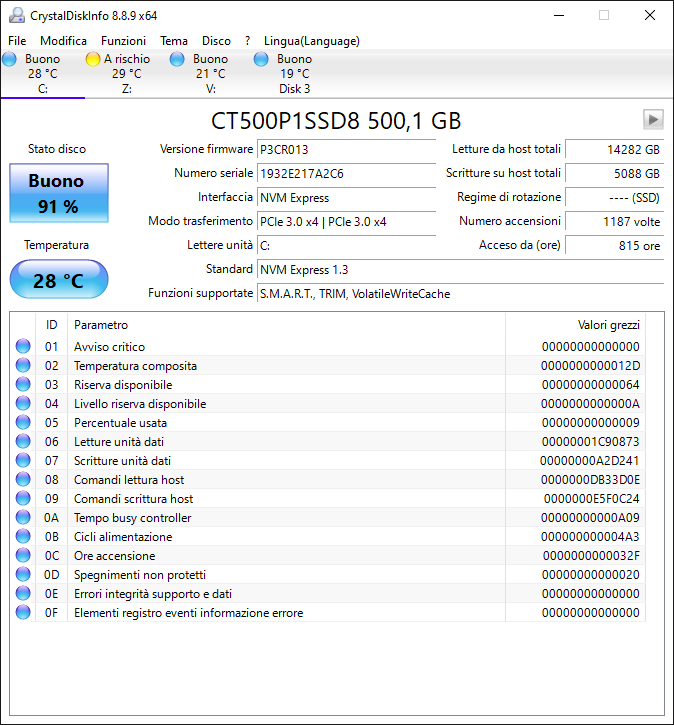Click the Valori grezzi column header

(x=576, y=325)
